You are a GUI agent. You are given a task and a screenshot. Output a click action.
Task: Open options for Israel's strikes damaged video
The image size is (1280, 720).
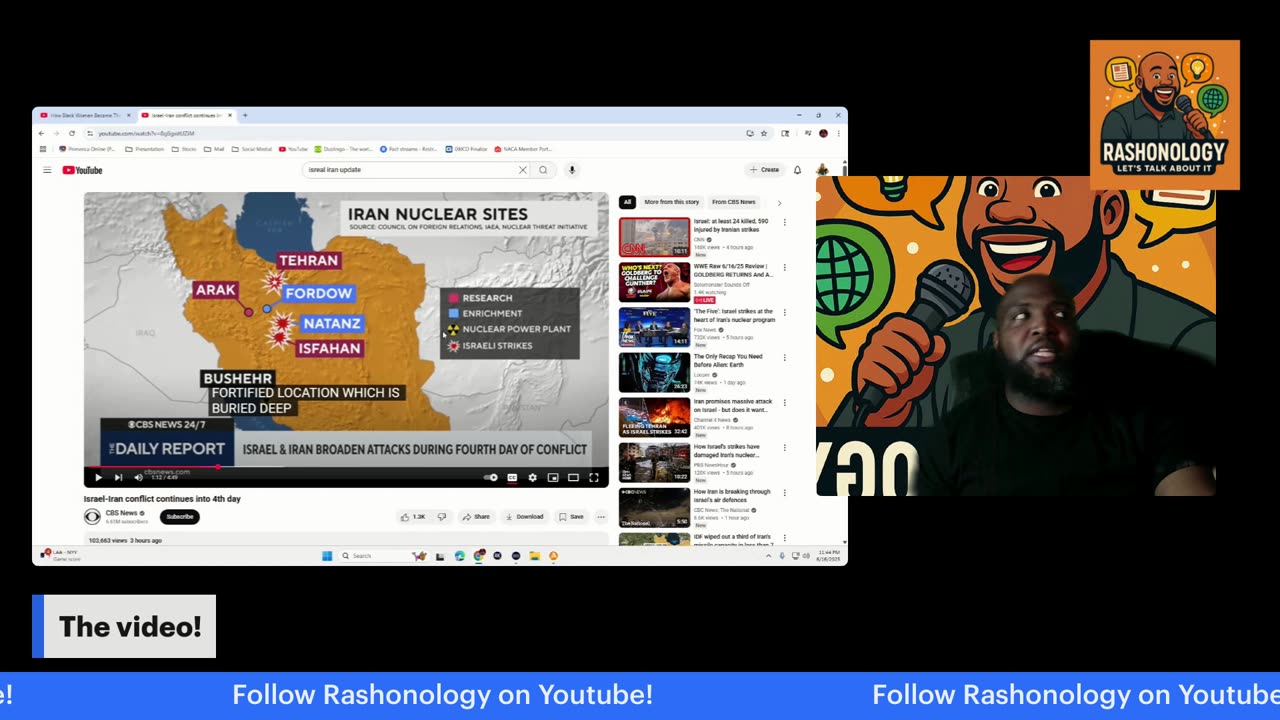point(784,447)
